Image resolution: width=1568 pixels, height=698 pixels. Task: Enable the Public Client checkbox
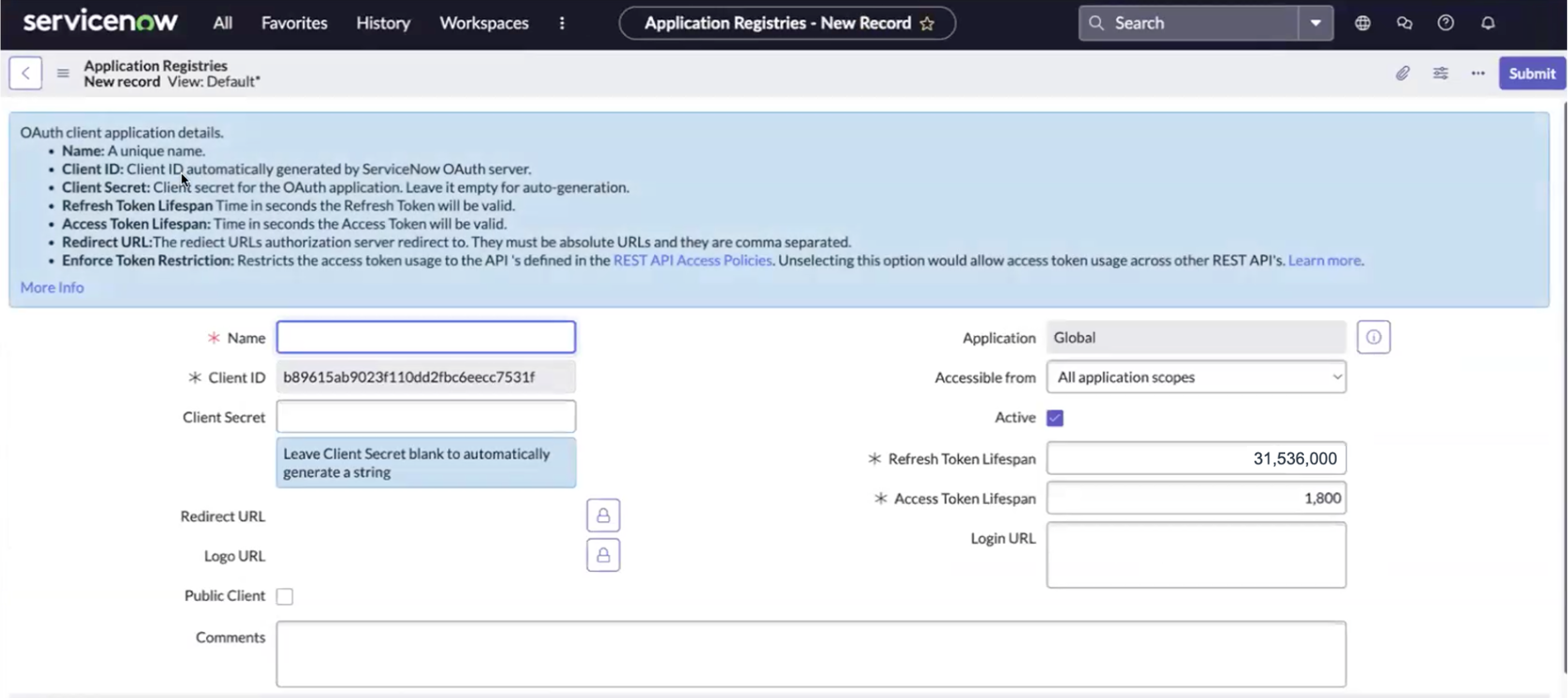point(284,596)
